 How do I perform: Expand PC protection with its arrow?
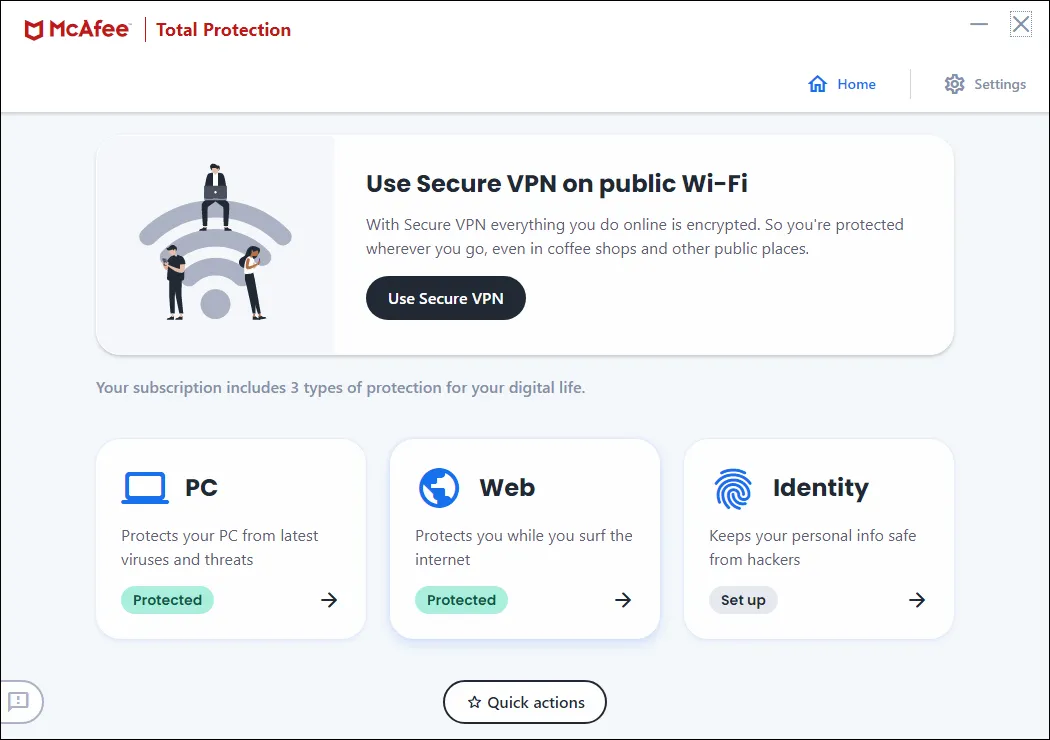coord(329,600)
